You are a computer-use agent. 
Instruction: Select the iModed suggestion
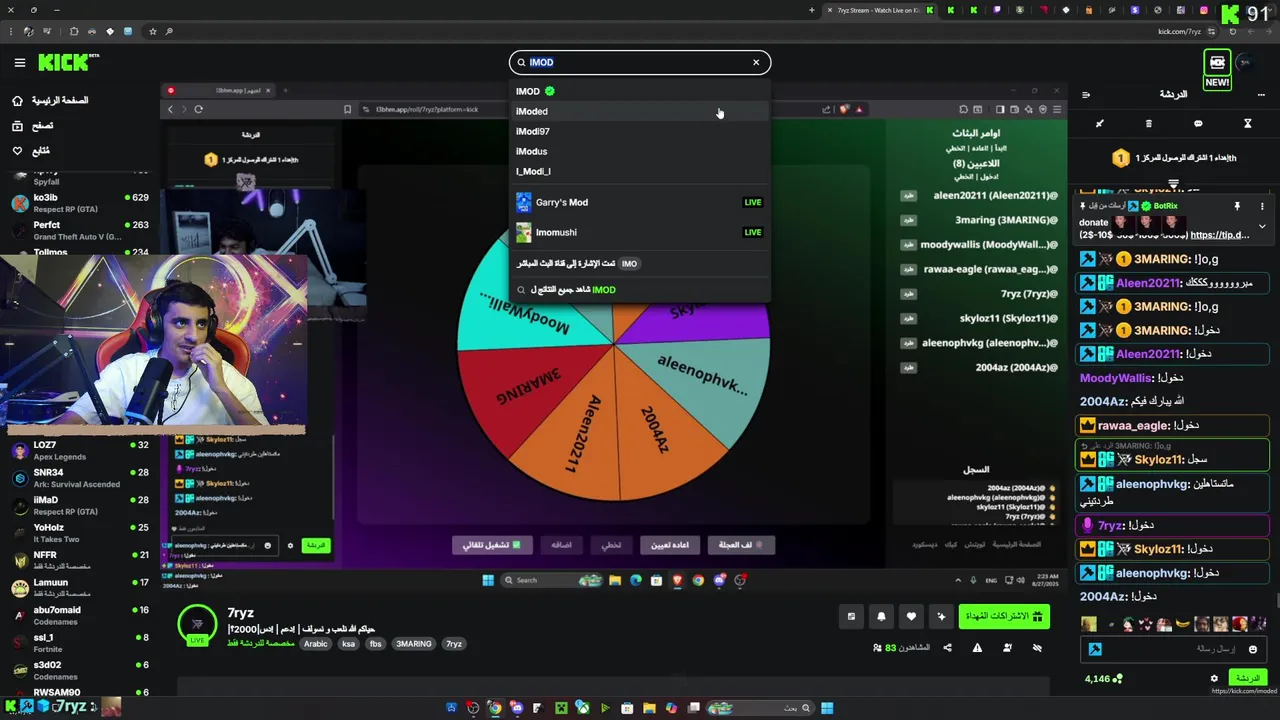639,111
